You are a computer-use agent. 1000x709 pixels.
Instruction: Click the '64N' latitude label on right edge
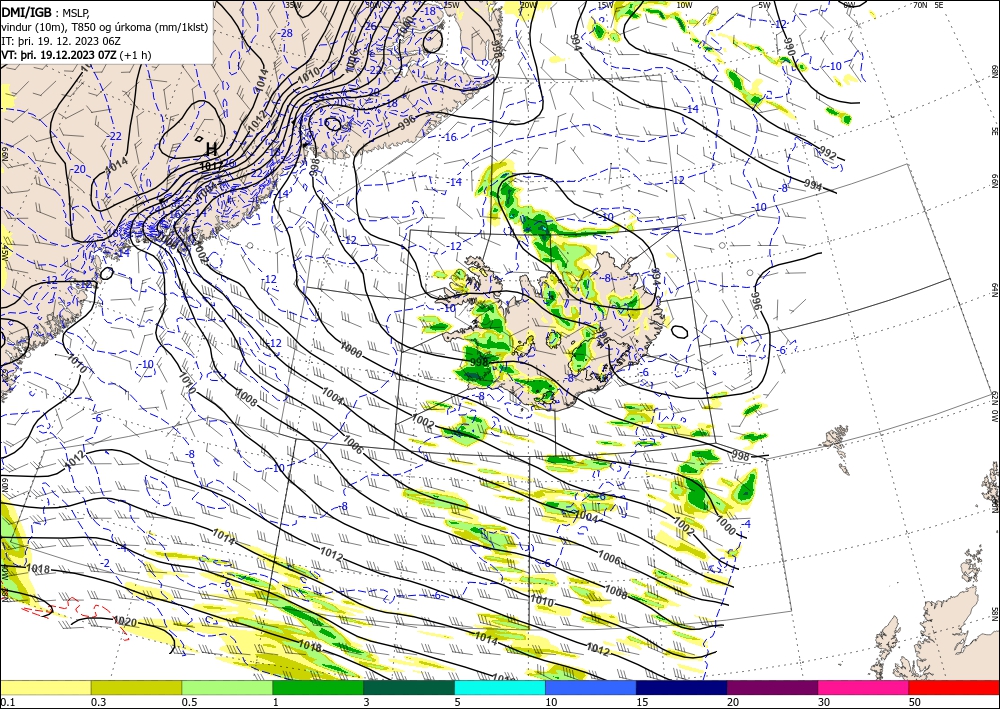pos(994,290)
